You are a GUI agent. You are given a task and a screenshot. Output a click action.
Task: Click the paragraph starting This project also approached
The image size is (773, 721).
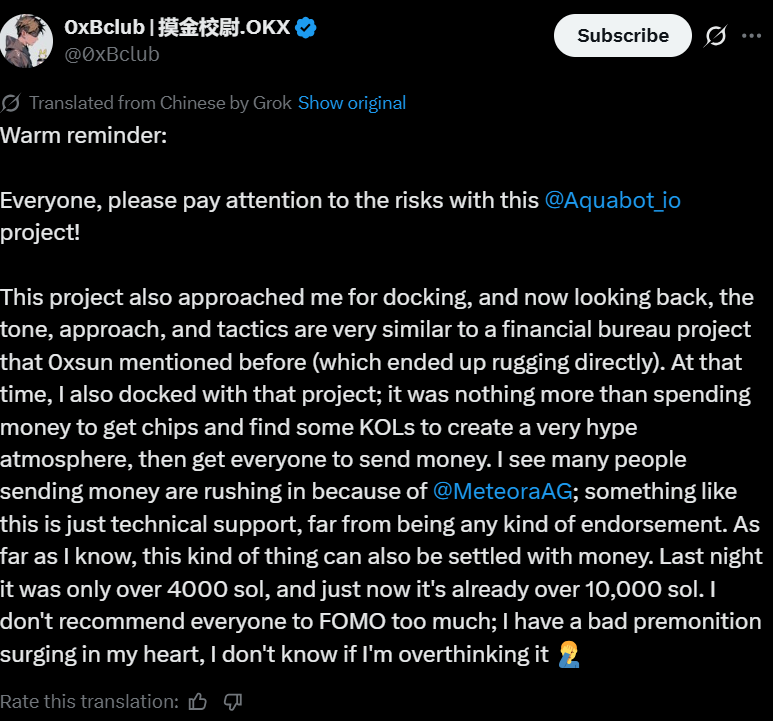(x=382, y=476)
